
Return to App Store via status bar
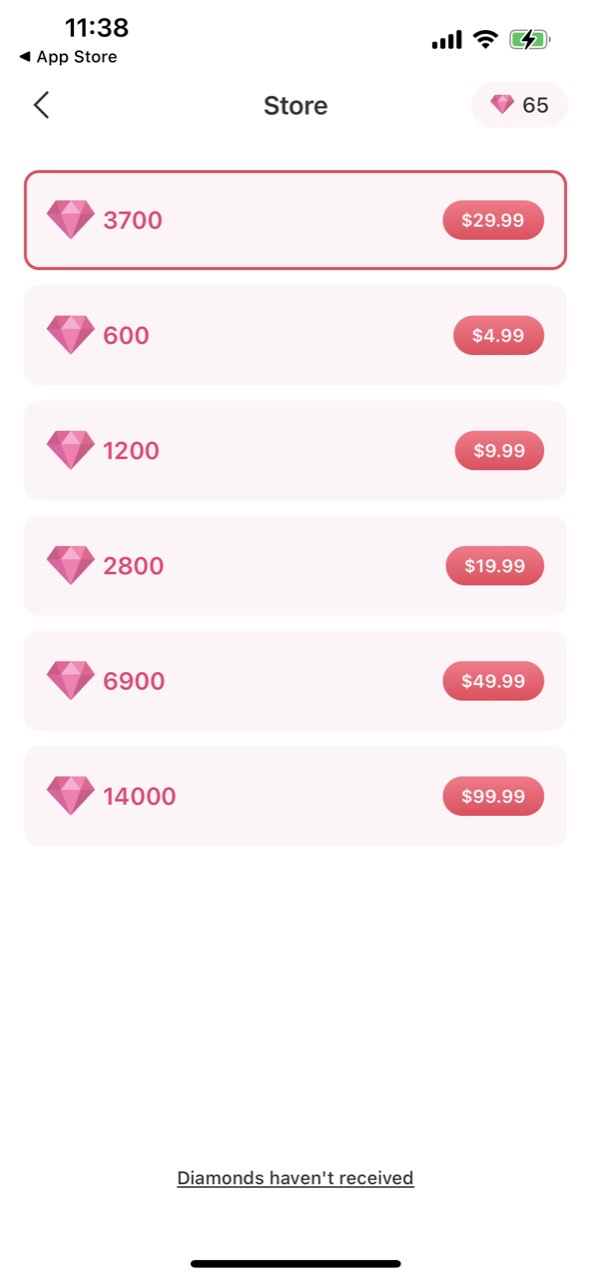tap(68, 57)
